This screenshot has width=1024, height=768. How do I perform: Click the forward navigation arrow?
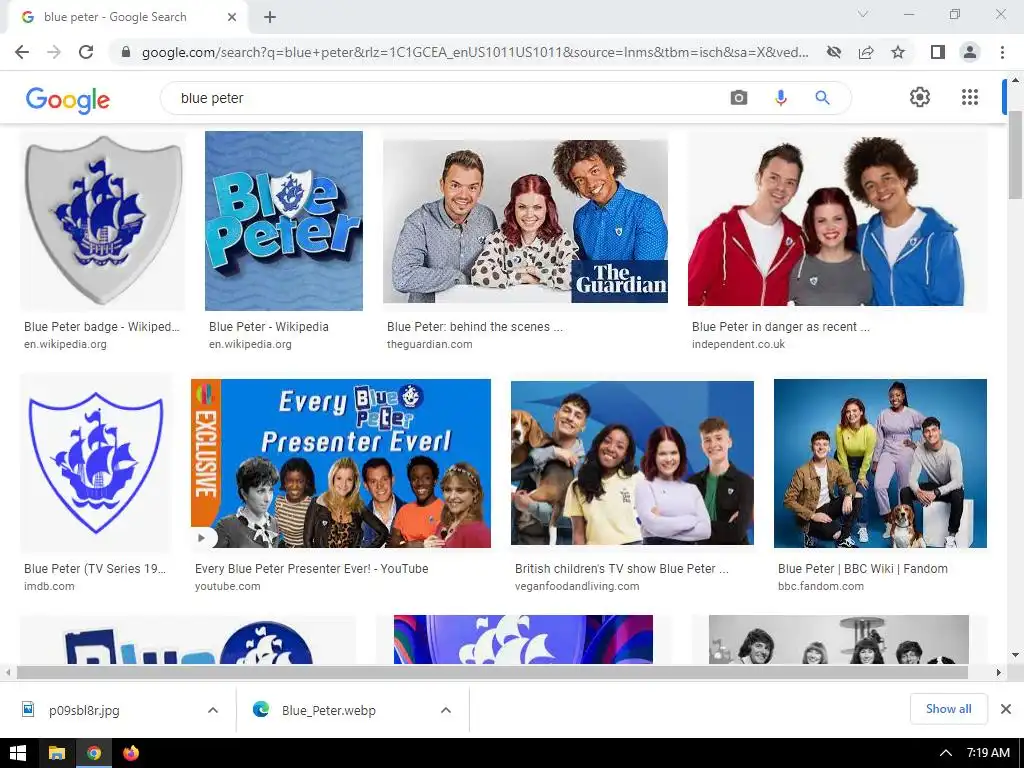(x=54, y=52)
